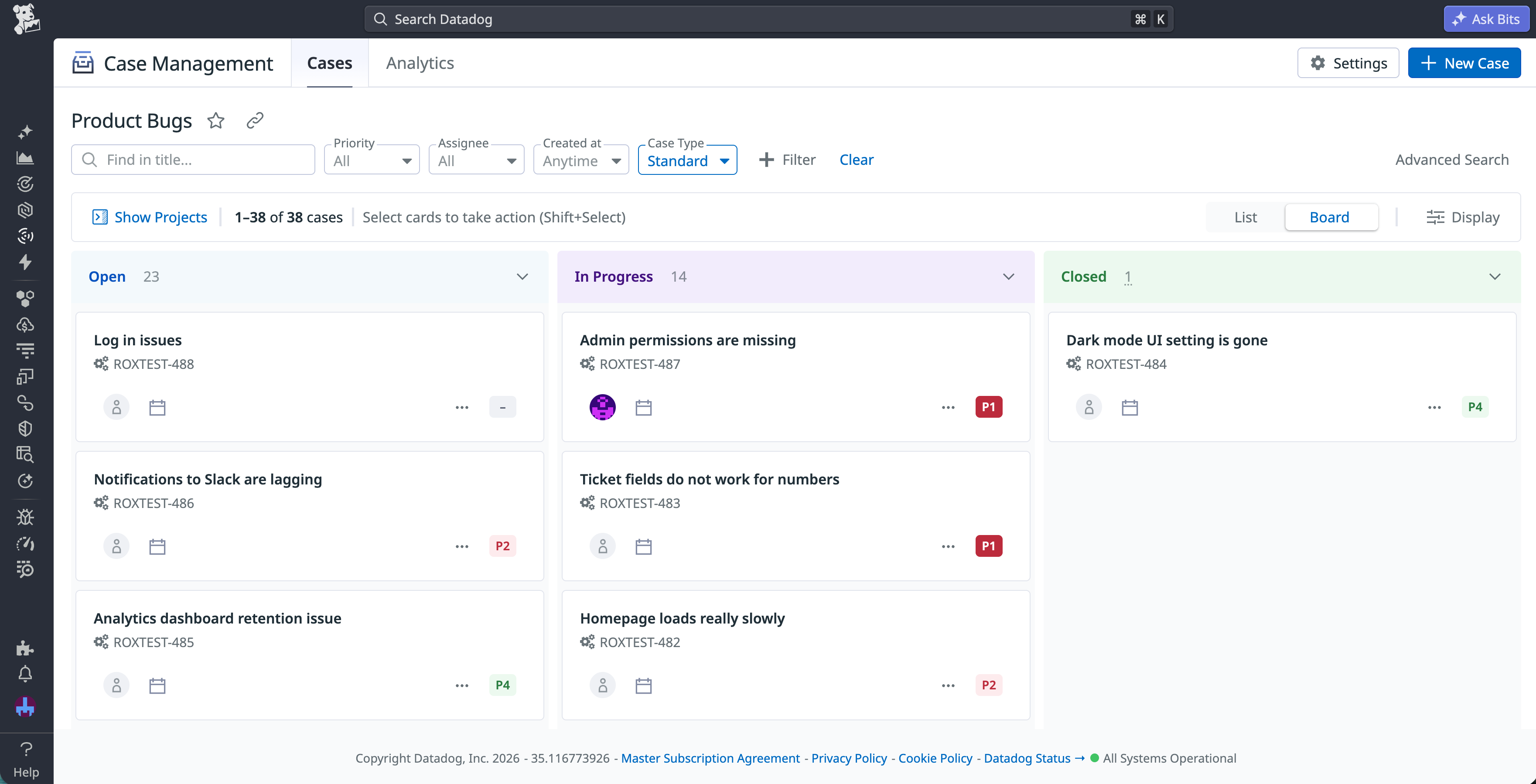
Task: Open the Created at dropdown
Action: pyautogui.click(x=581, y=160)
